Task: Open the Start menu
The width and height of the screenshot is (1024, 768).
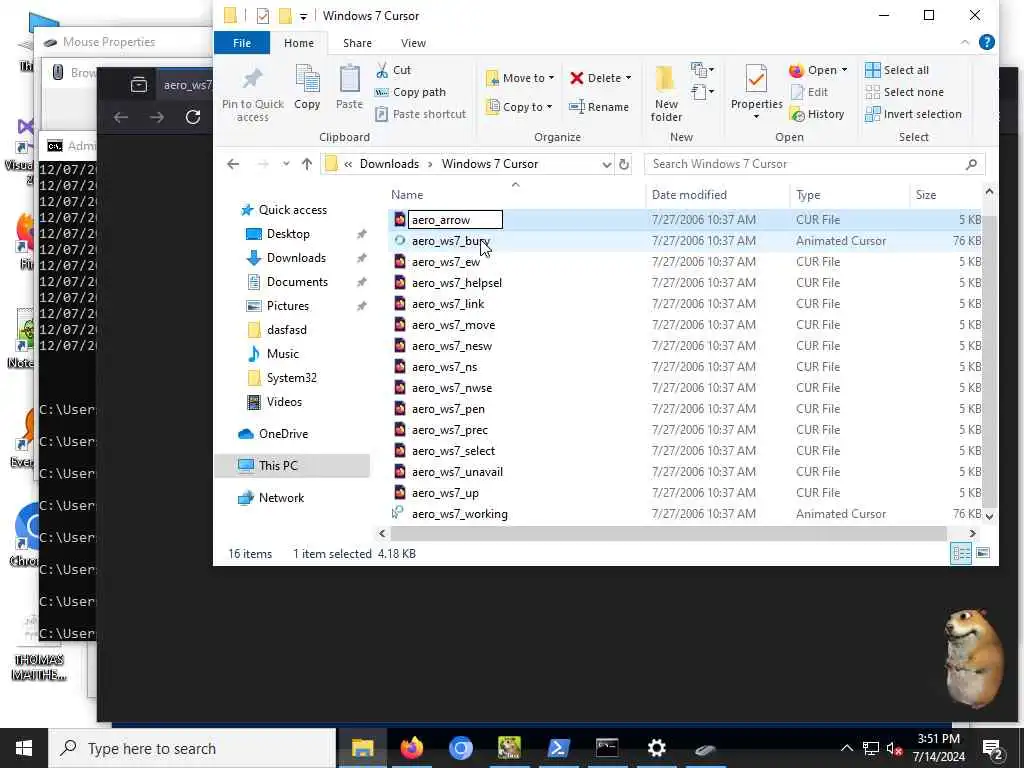Action: [x=24, y=748]
